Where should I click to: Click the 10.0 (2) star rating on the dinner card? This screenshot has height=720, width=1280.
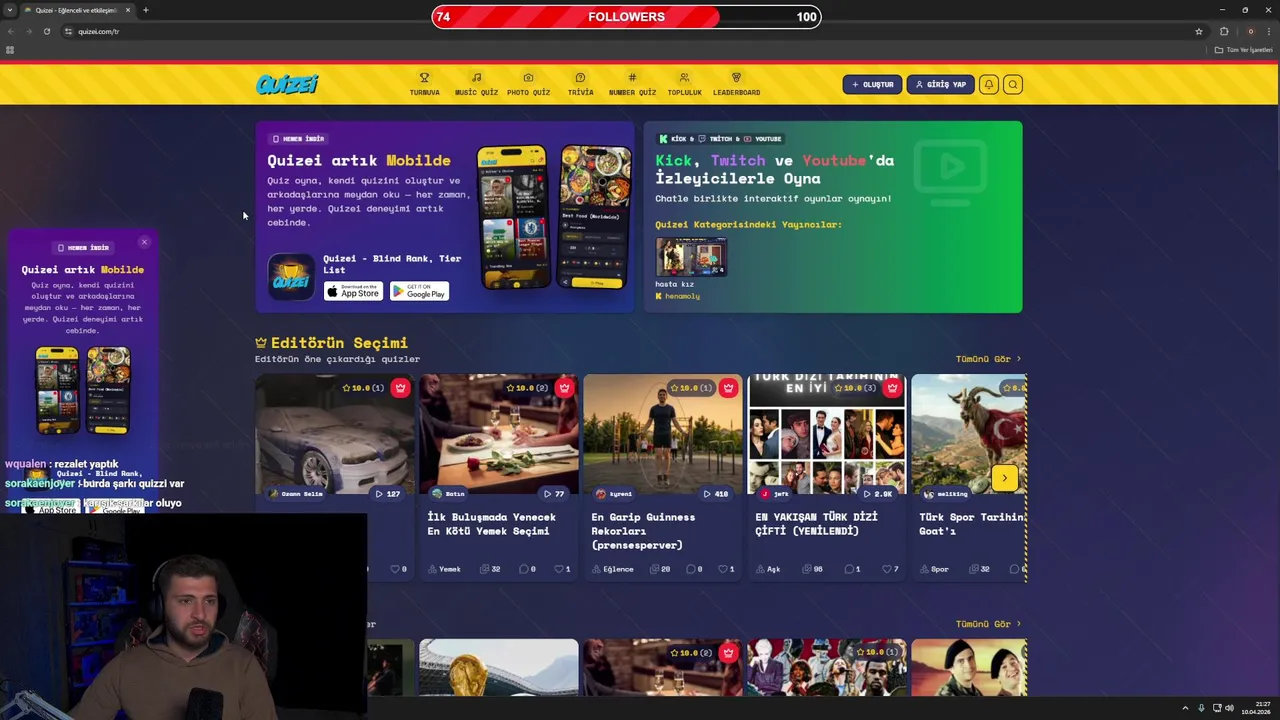pyautogui.click(x=527, y=388)
